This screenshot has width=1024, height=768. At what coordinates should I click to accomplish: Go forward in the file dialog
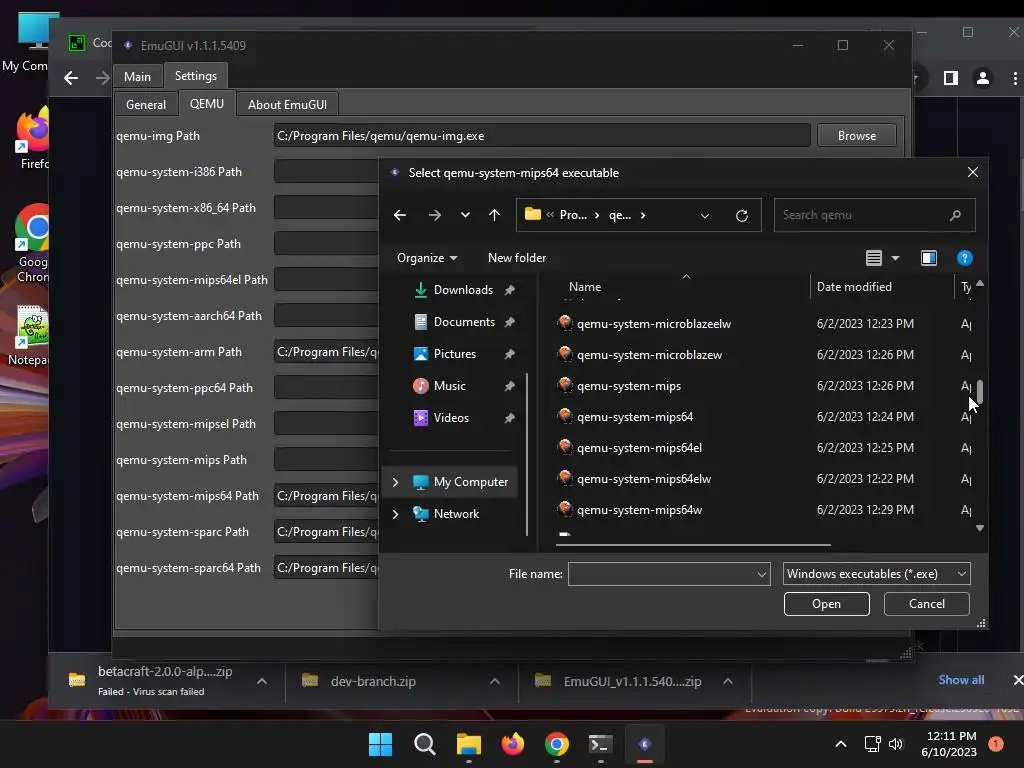pos(434,215)
